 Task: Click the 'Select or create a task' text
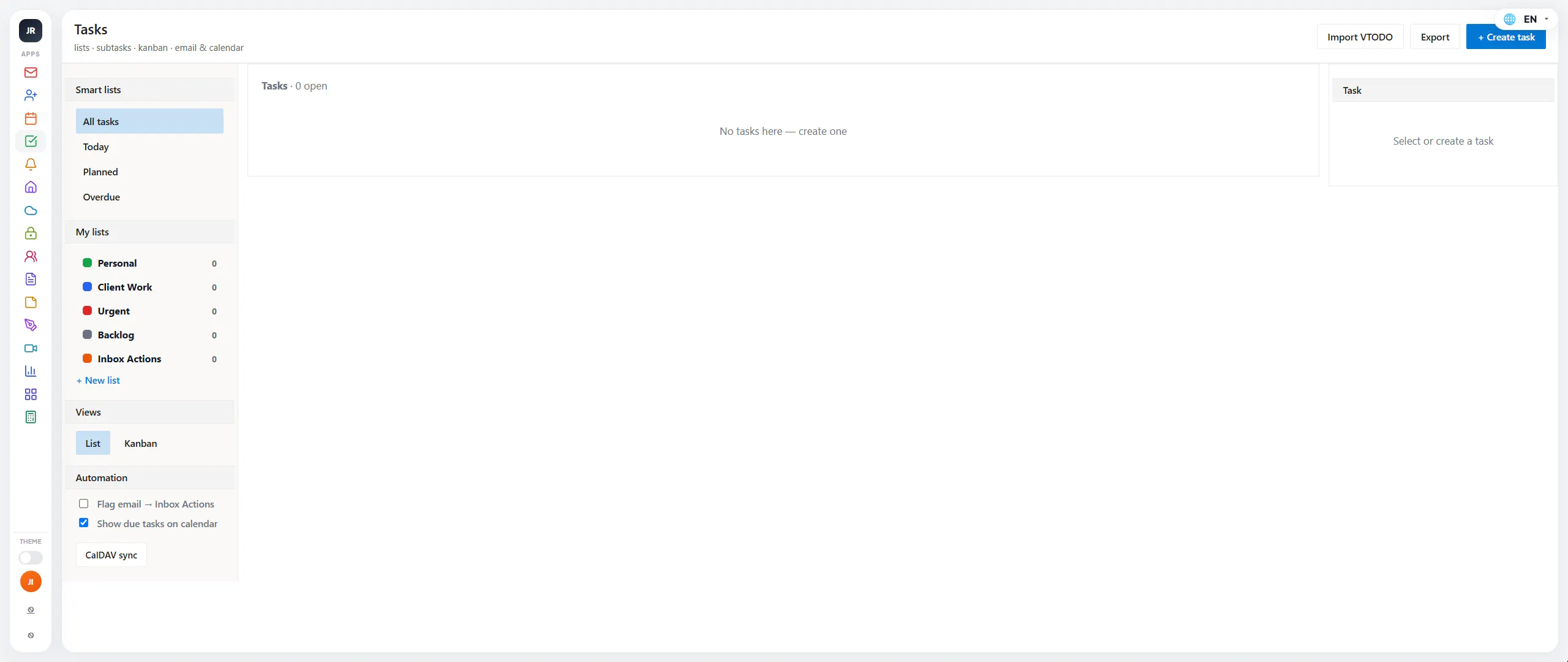point(1443,141)
